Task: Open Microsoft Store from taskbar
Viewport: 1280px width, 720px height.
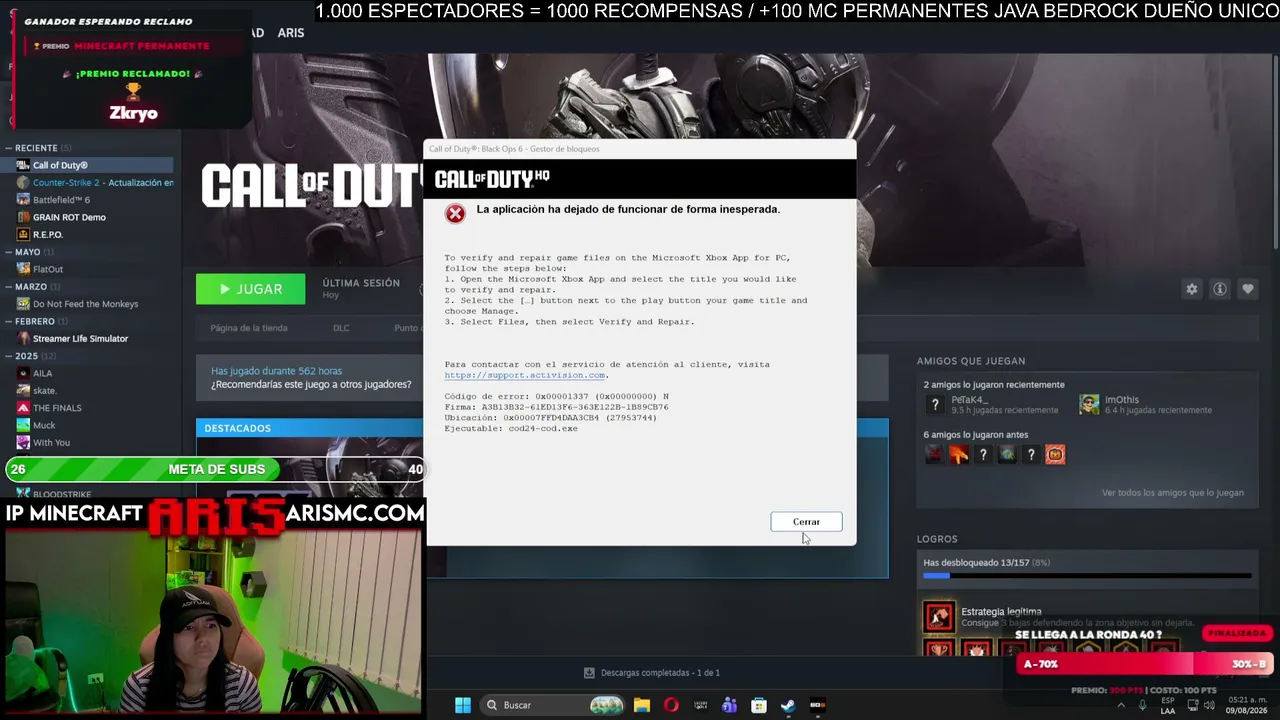Action: 759,705
